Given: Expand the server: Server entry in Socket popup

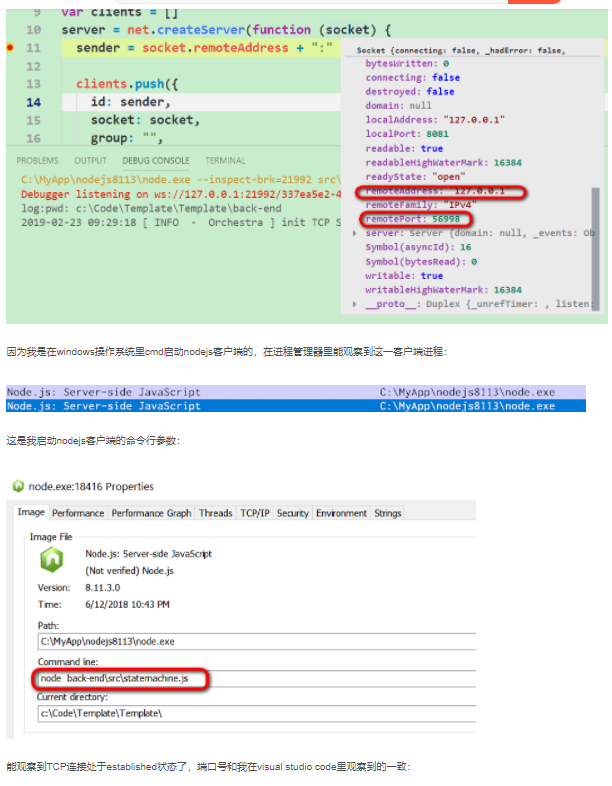Looking at the screenshot, I should (x=355, y=233).
